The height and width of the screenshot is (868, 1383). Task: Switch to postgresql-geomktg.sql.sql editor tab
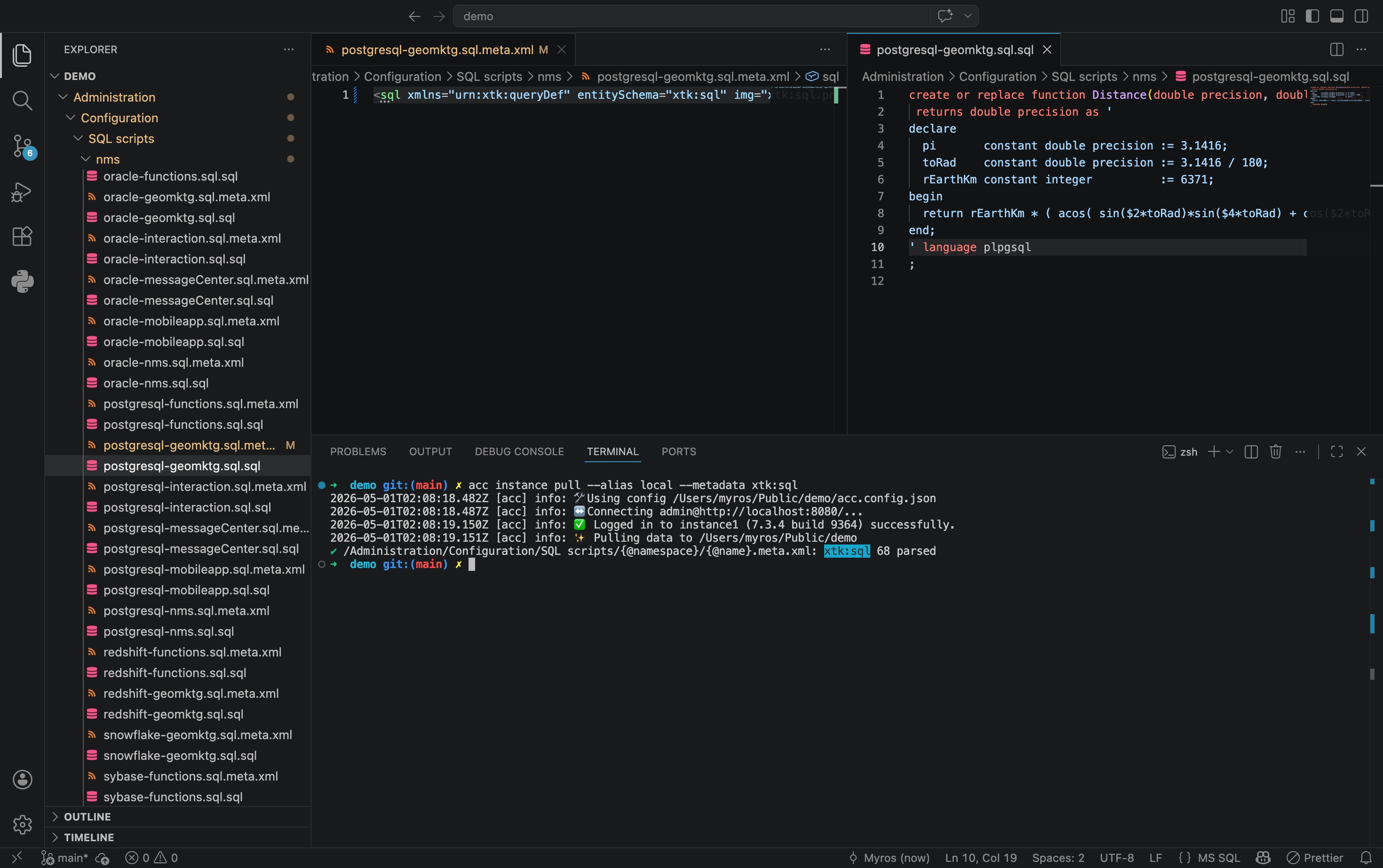pos(954,50)
